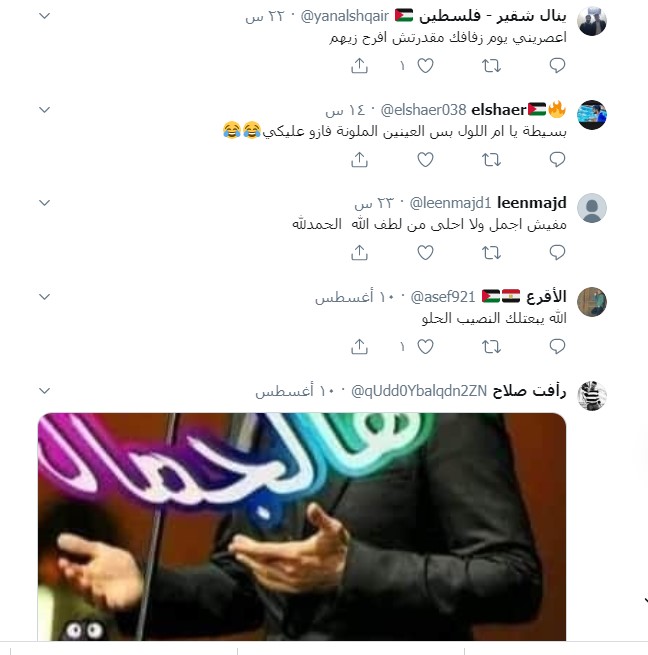Image resolution: width=648 pixels, height=655 pixels.
Task: Like the tweet by yanalshqair
Action: [425, 66]
